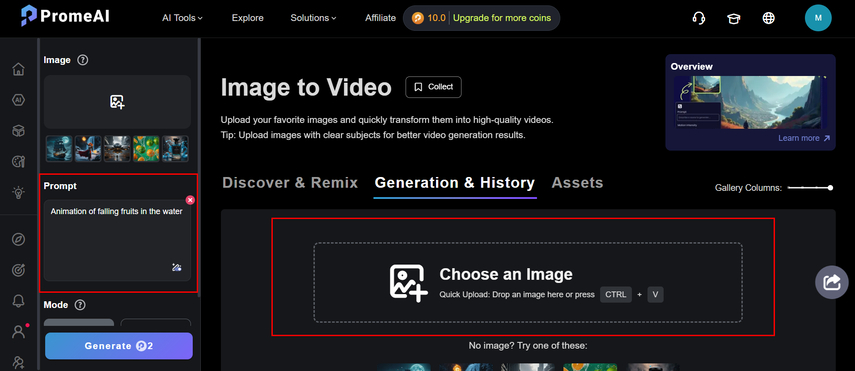Click the Collect bookmark button
Screen dimensions: 855x371
coord(433,87)
